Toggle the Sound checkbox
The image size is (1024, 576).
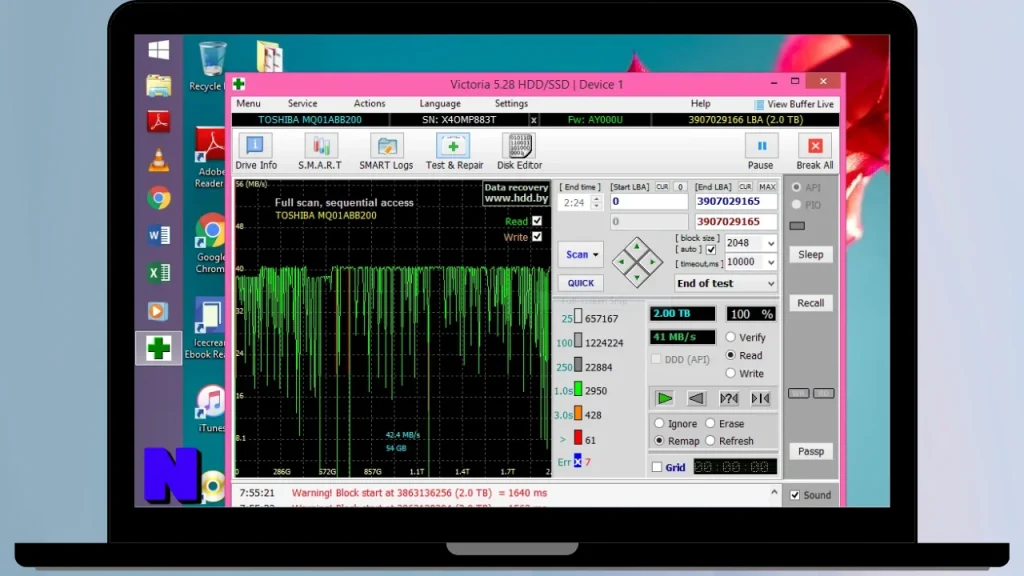click(x=795, y=496)
